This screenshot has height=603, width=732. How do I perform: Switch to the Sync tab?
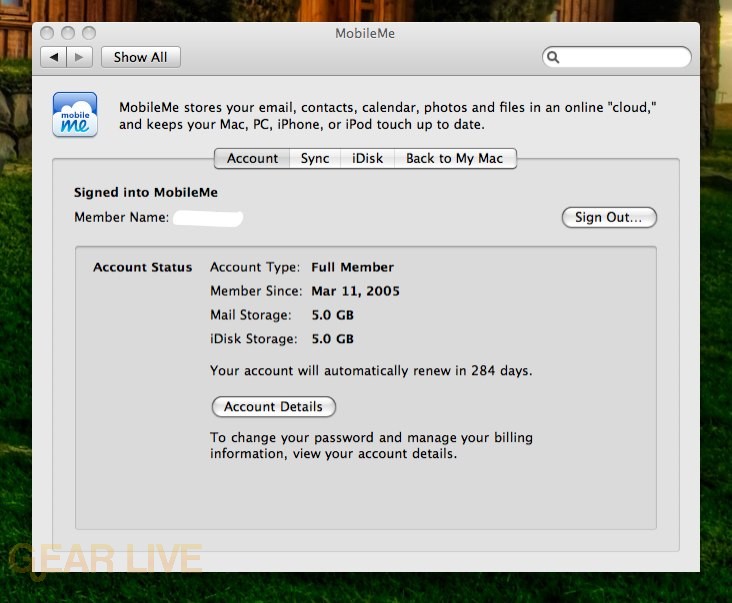tap(315, 158)
